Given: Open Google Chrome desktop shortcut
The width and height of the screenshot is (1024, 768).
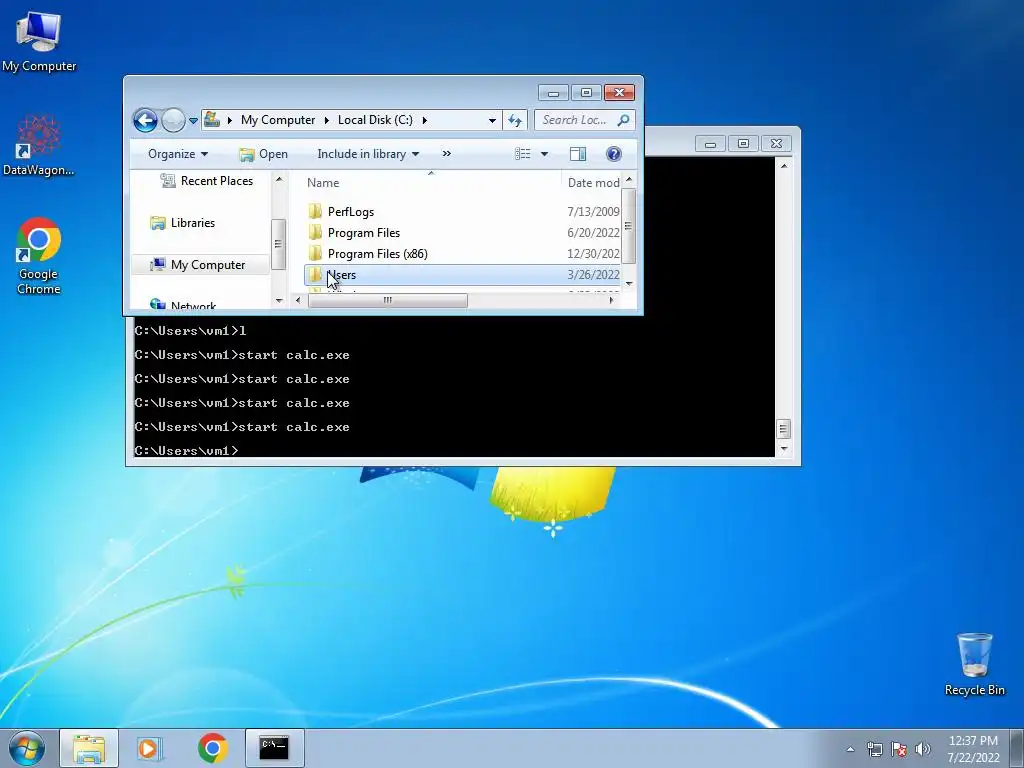Looking at the screenshot, I should [x=39, y=256].
